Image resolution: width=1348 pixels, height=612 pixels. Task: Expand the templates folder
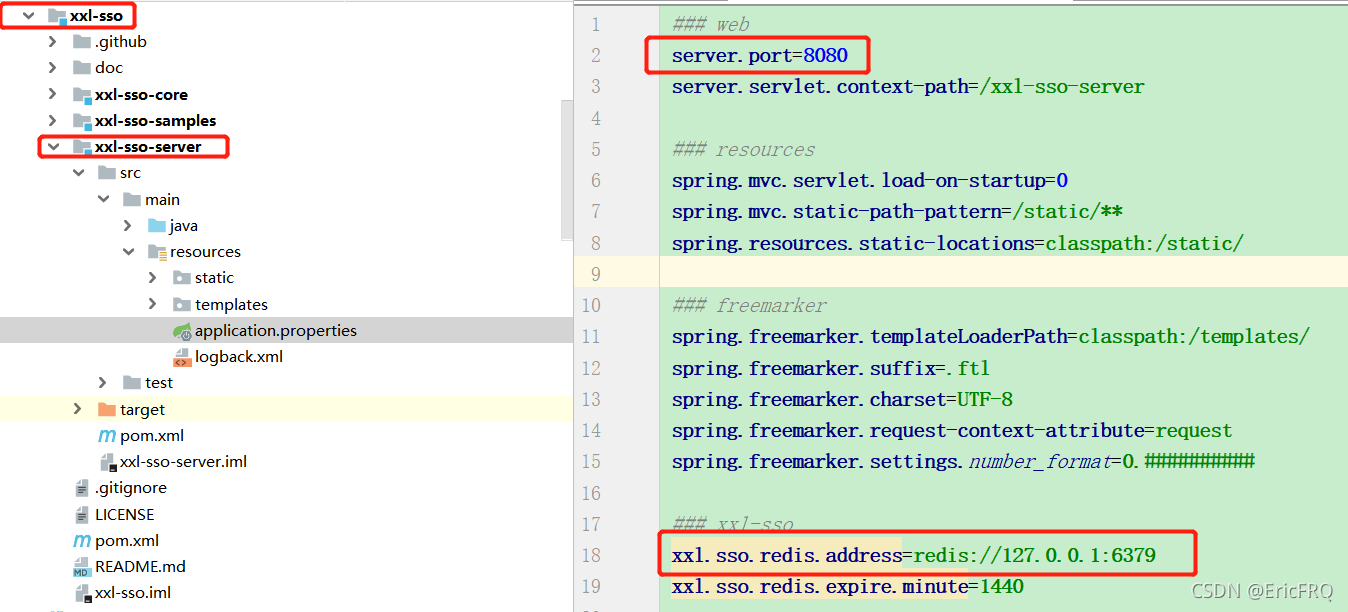tap(153, 304)
